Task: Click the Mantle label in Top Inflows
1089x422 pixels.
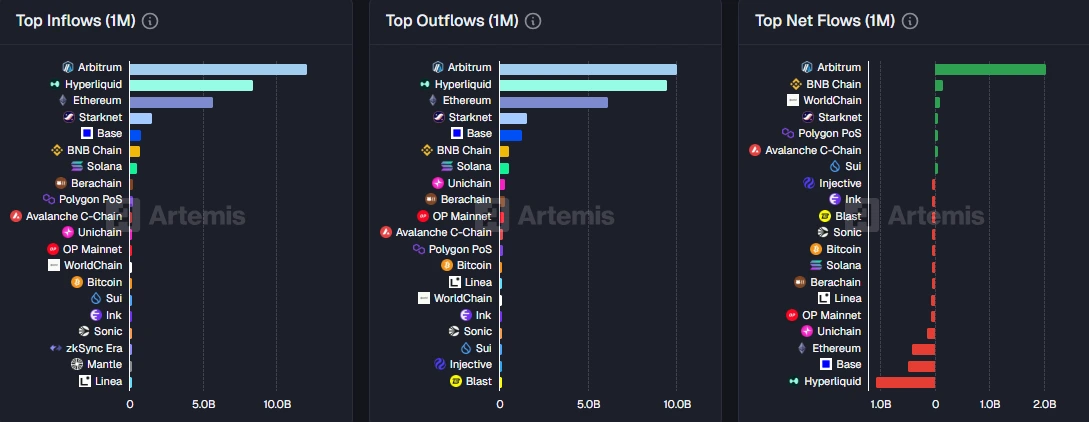Action: [104, 364]
